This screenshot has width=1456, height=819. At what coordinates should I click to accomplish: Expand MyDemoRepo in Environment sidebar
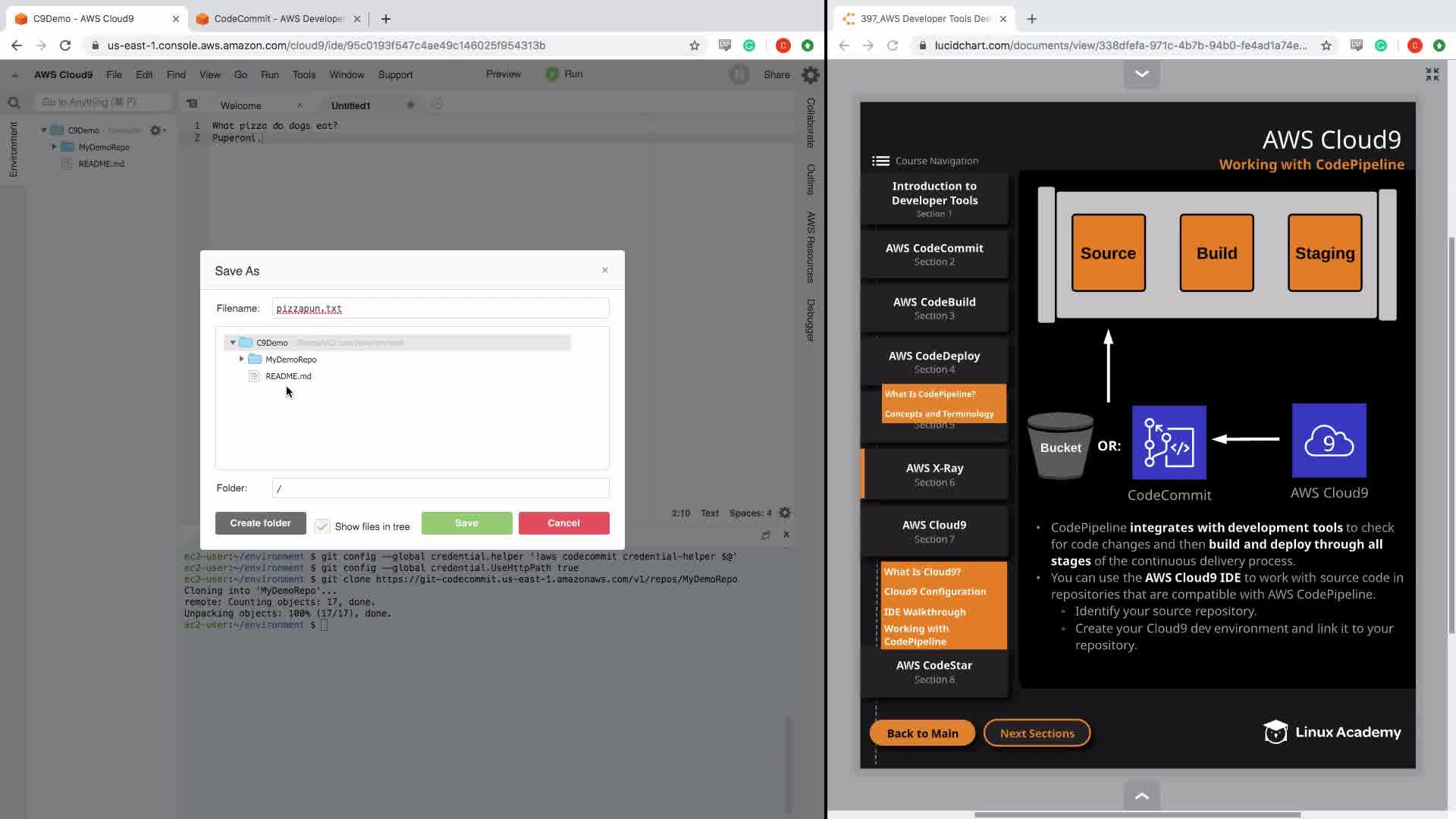tap(54, 147)
